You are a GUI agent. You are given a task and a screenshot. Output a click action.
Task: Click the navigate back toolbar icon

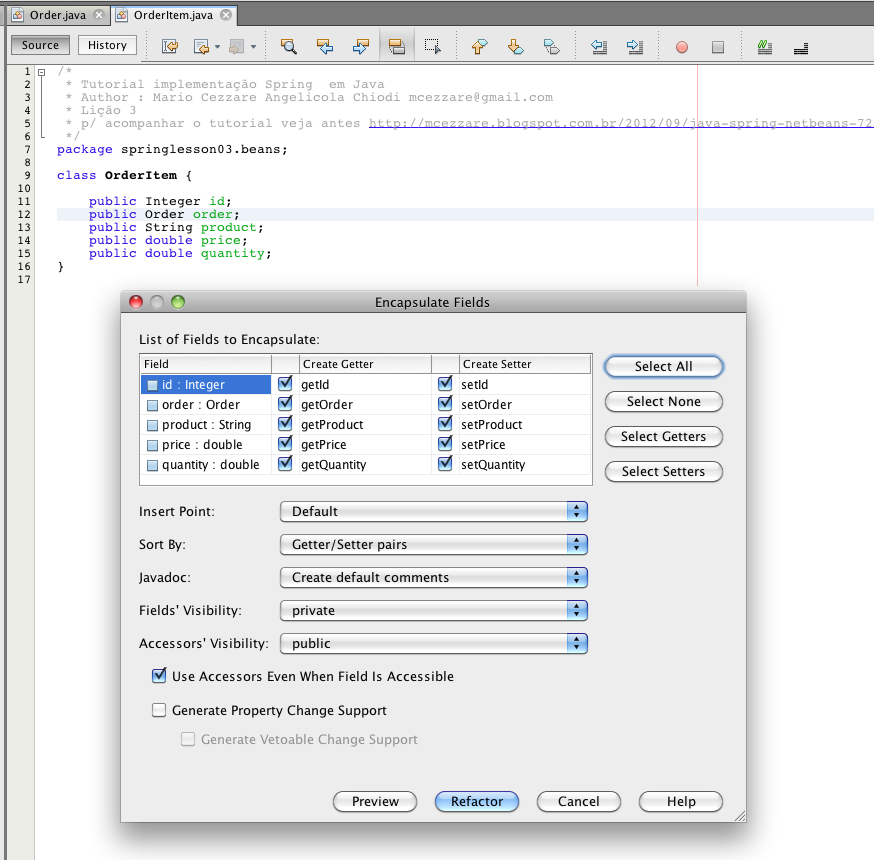pos(201,46)
